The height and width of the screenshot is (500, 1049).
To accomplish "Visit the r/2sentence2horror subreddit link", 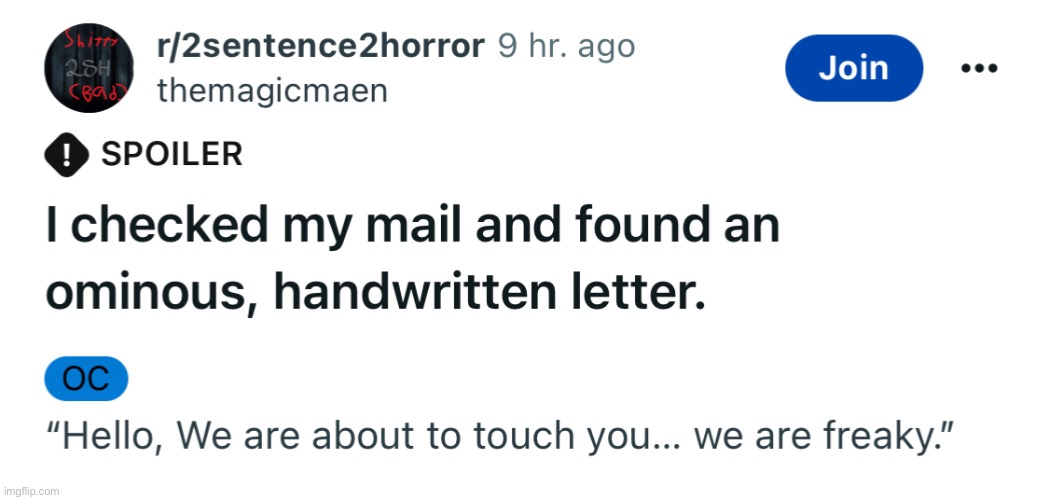I will (320, 46).
